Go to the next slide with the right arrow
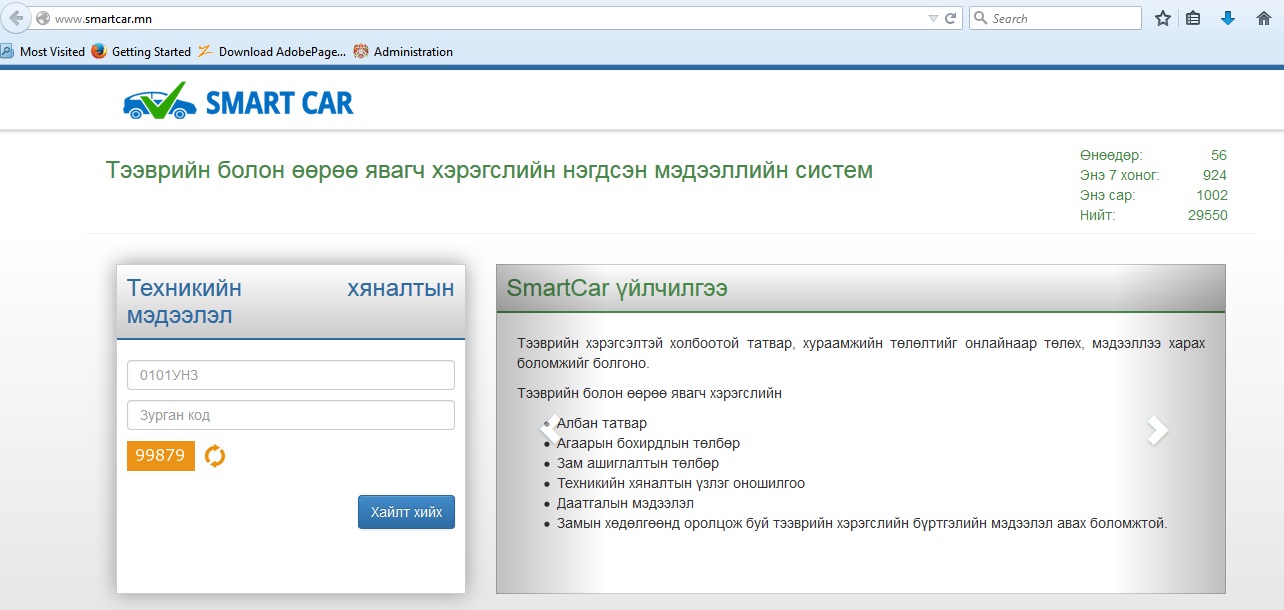 1157,430
